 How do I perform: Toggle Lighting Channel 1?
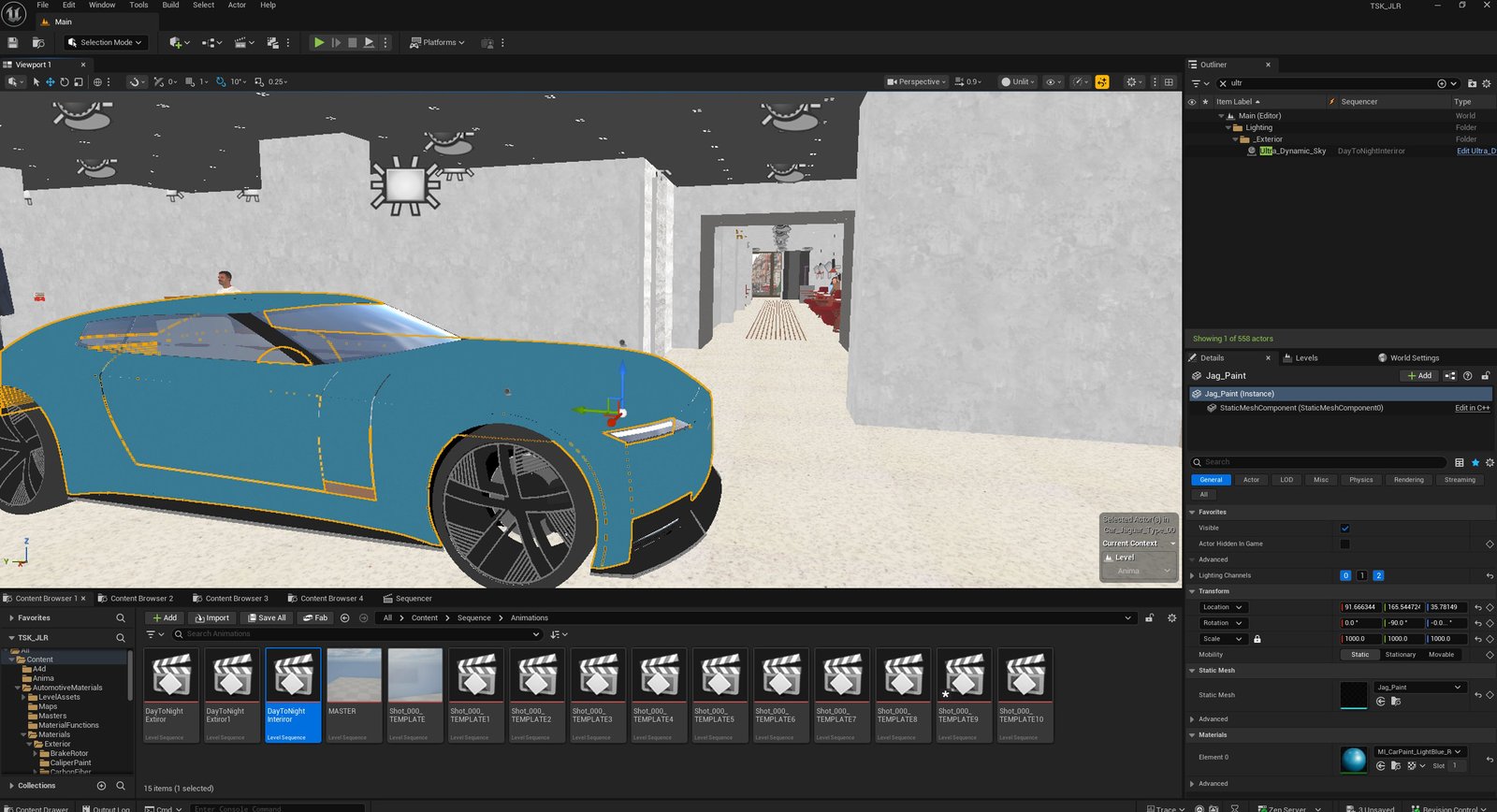click(x=1361, y=576)
